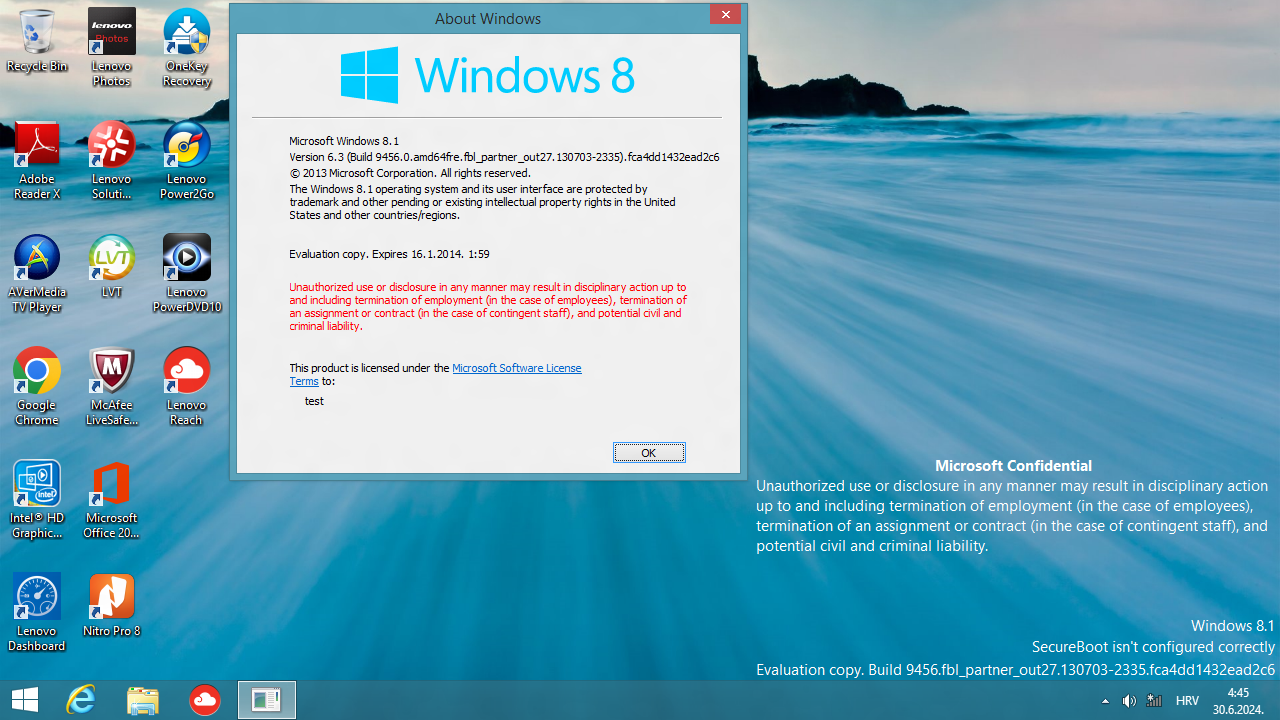Click OK in About Windows dialog
This screenshot has height=720, width=1280.
point(649,453)
